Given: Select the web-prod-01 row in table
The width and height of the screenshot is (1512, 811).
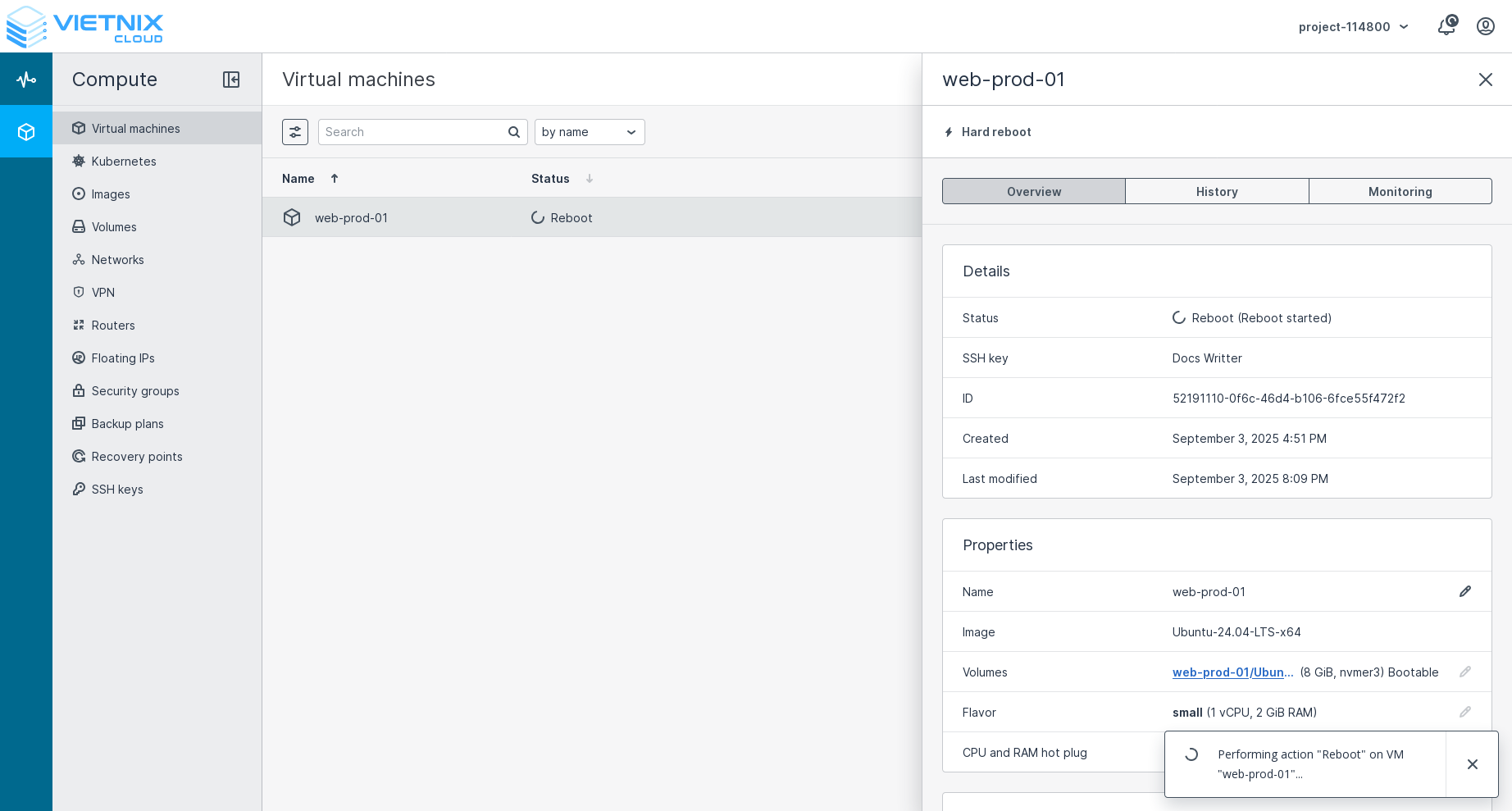Looking at the screenshot, I should (351, 218).
